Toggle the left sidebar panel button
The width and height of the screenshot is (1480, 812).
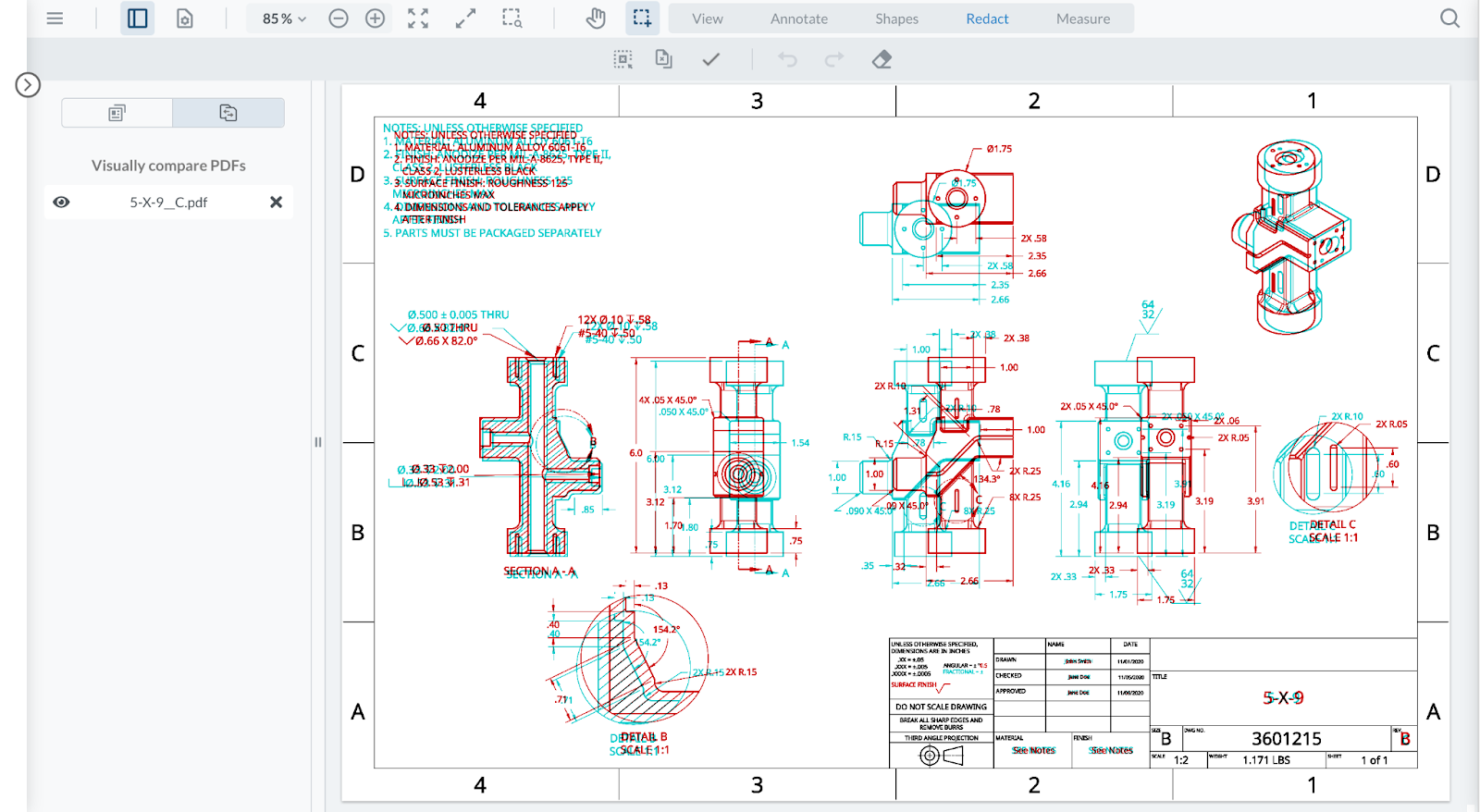tap(137, 18)
